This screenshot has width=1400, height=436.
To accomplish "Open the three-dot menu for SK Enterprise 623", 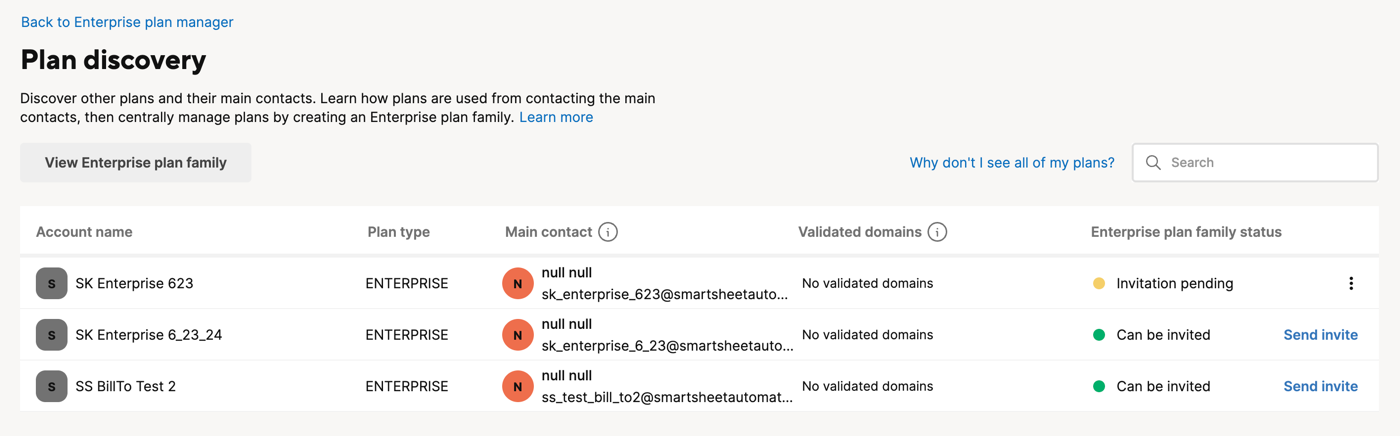I will point(1351,283).
